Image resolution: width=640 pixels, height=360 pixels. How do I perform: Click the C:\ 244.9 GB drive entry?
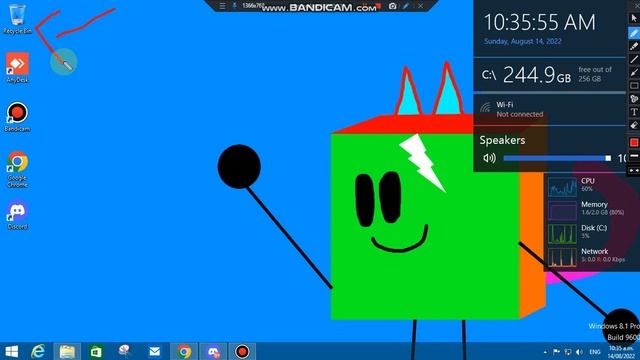click(549, 75)
